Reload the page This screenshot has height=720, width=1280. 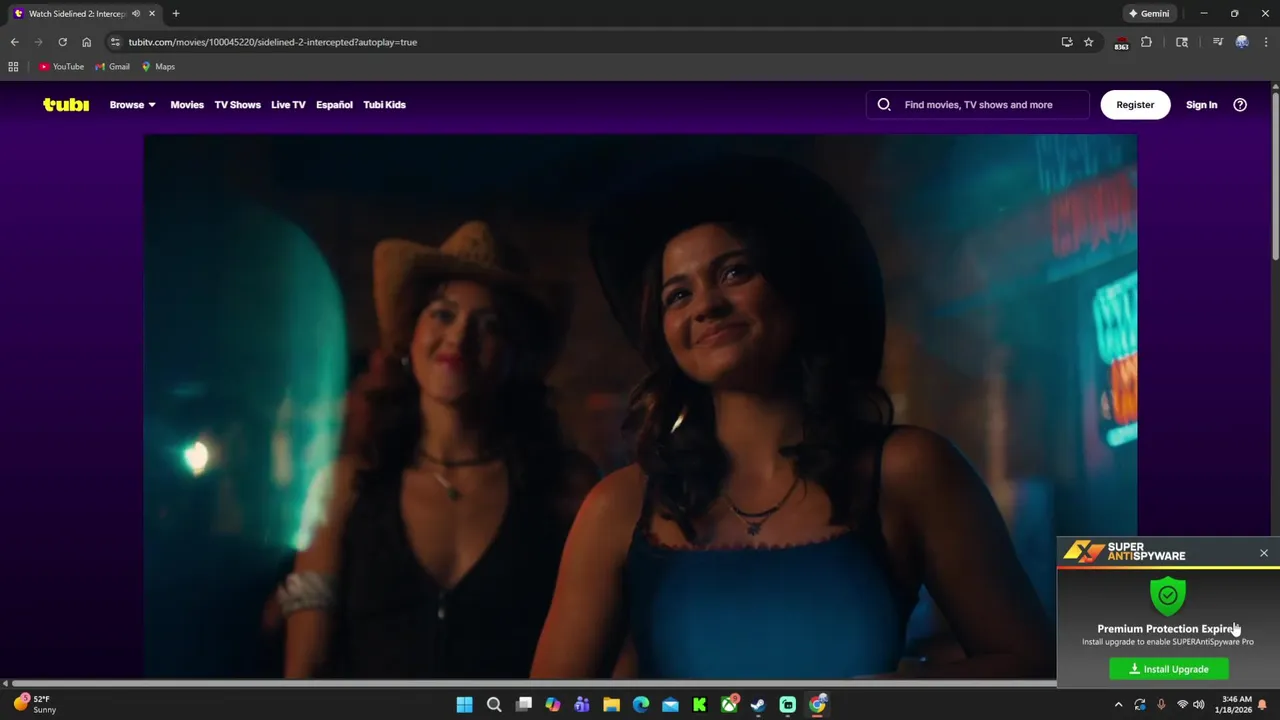[x=62, y=42]
